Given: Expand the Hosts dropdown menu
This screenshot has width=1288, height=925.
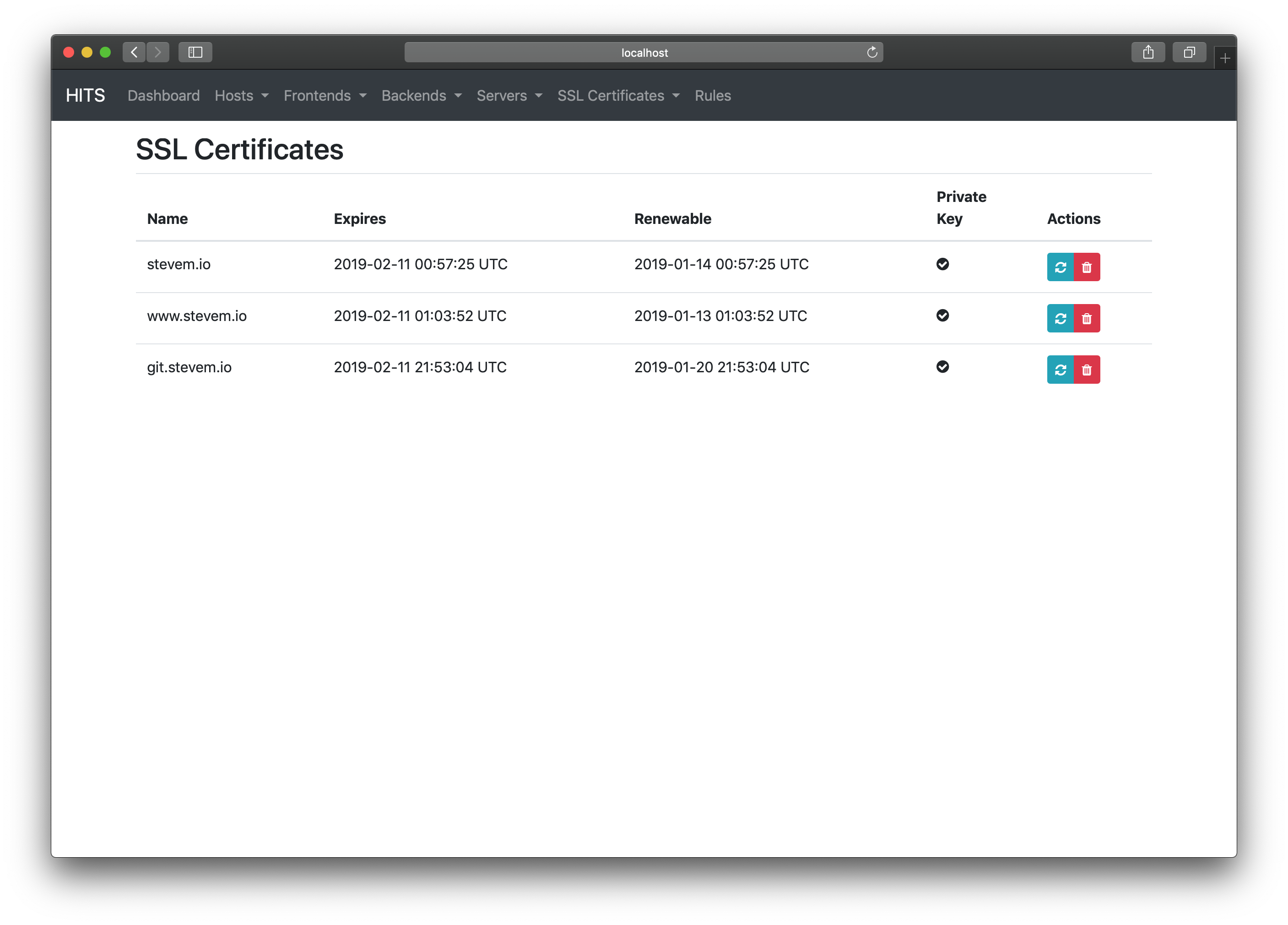Looking at the screenshot, I should pos(241,95).
